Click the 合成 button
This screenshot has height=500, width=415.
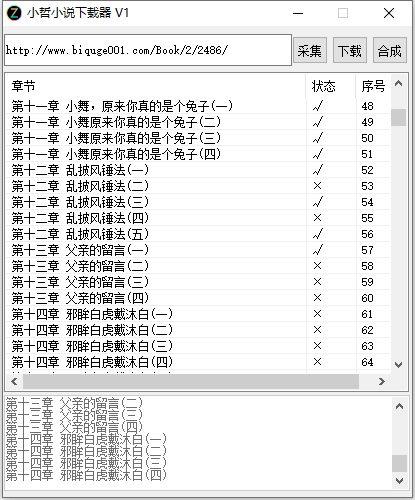(390, 50)
